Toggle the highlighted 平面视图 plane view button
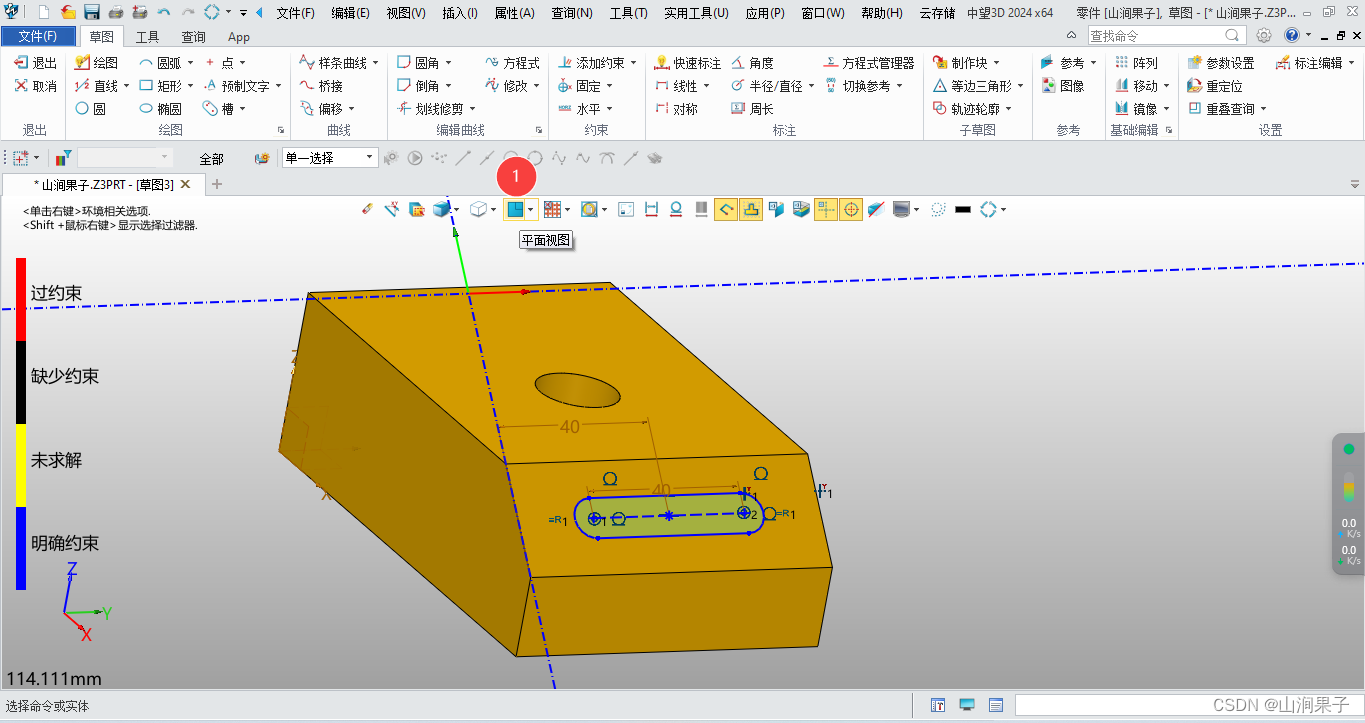 pyautogui.click(x=518, y=208)
